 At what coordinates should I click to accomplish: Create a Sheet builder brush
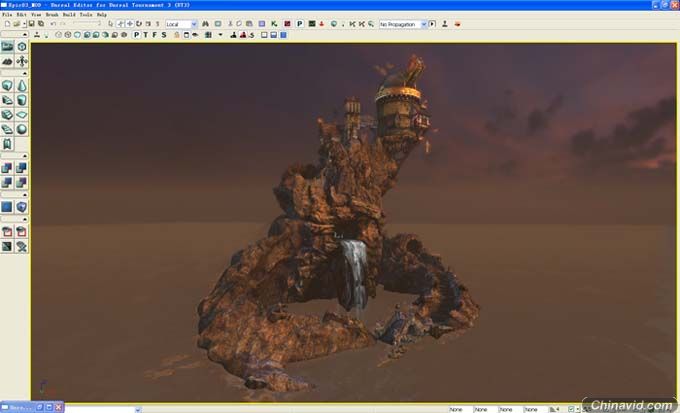[x=22, y=115]
